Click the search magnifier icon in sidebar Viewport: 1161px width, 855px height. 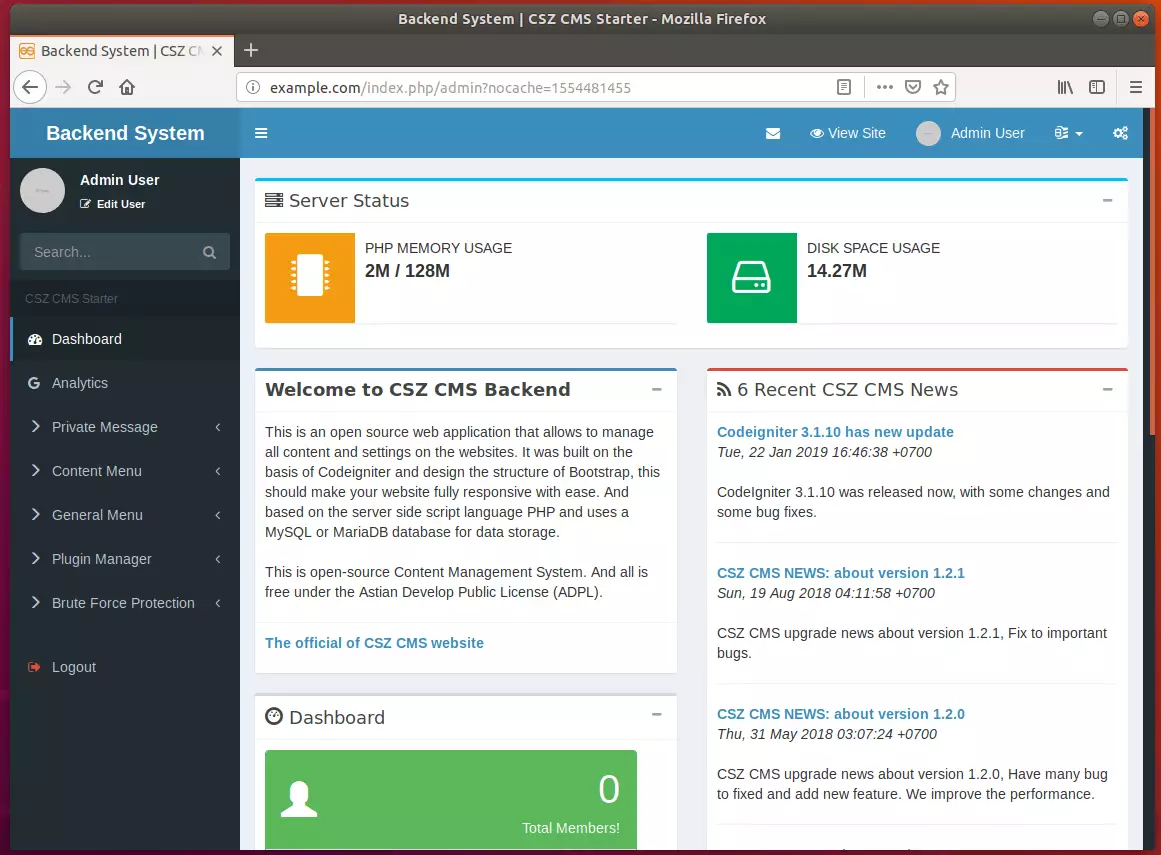pyautogui.click(x=210, y=252)
